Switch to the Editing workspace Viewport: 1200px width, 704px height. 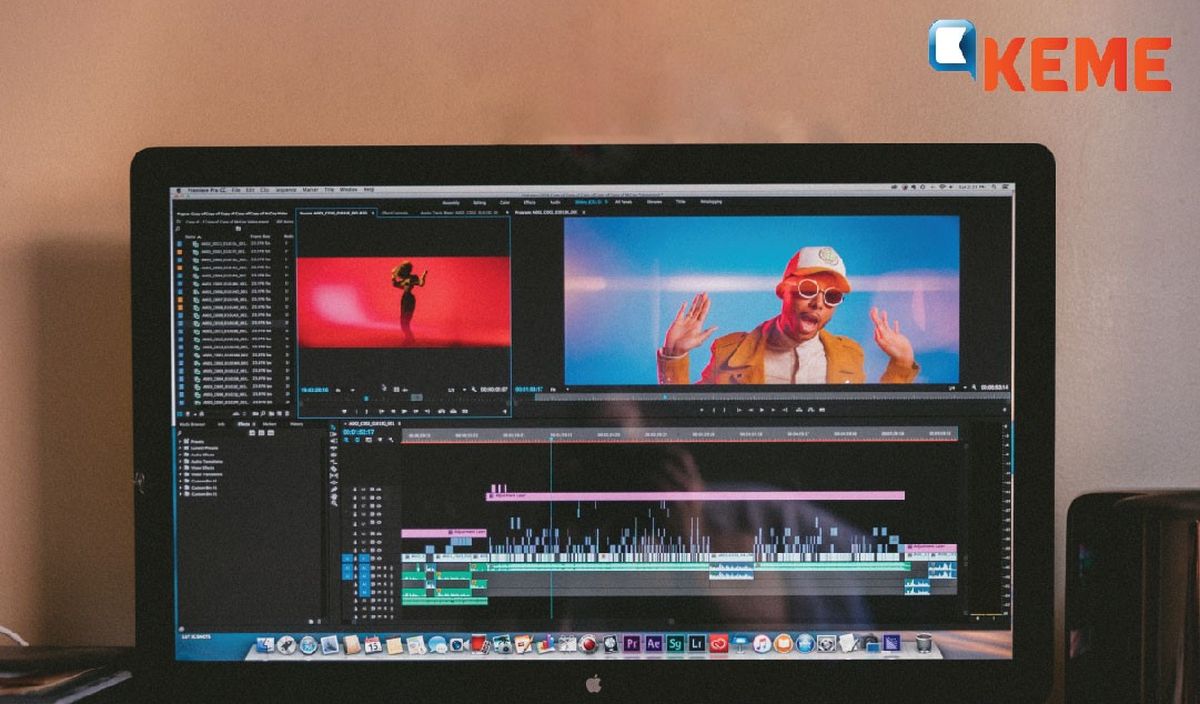pyautogui.click(x=480, y=203)
